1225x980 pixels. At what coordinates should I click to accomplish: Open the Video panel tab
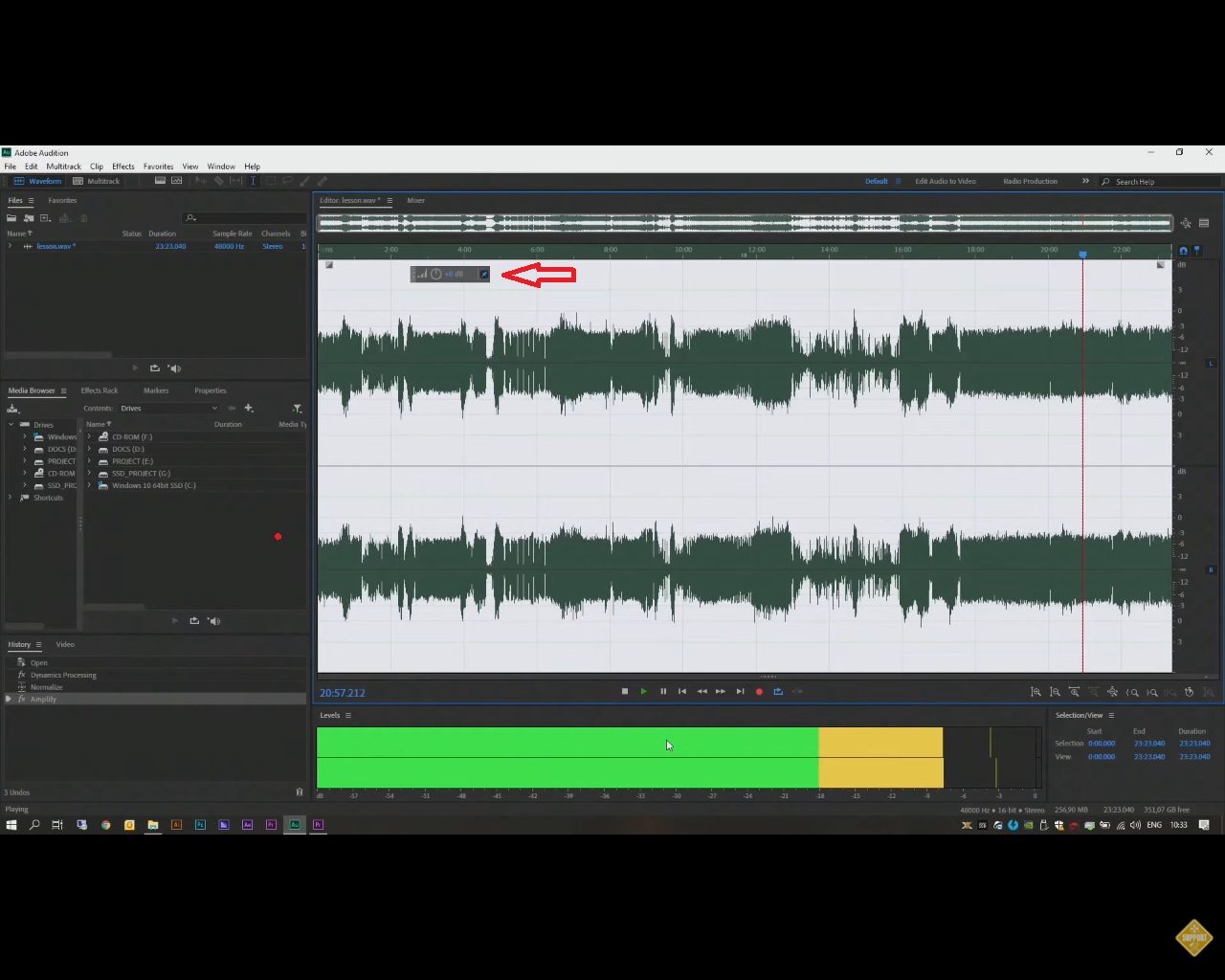65,644
